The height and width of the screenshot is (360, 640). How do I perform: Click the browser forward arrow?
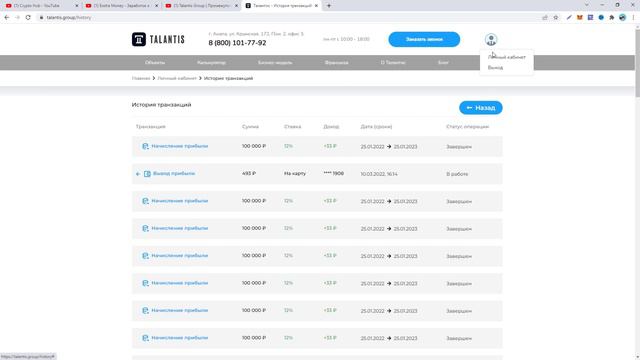[17, 18]
